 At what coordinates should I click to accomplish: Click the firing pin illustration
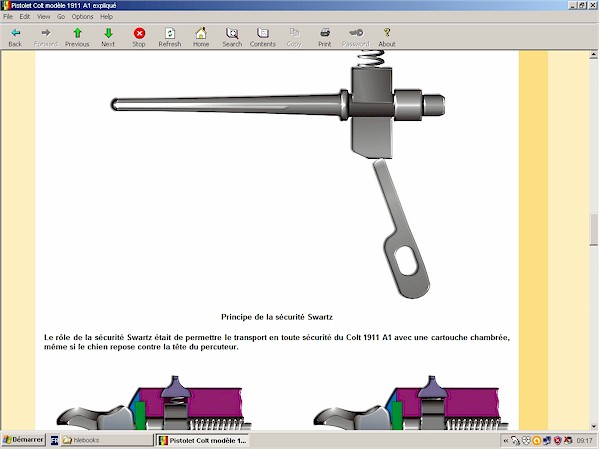click(278, 105)
